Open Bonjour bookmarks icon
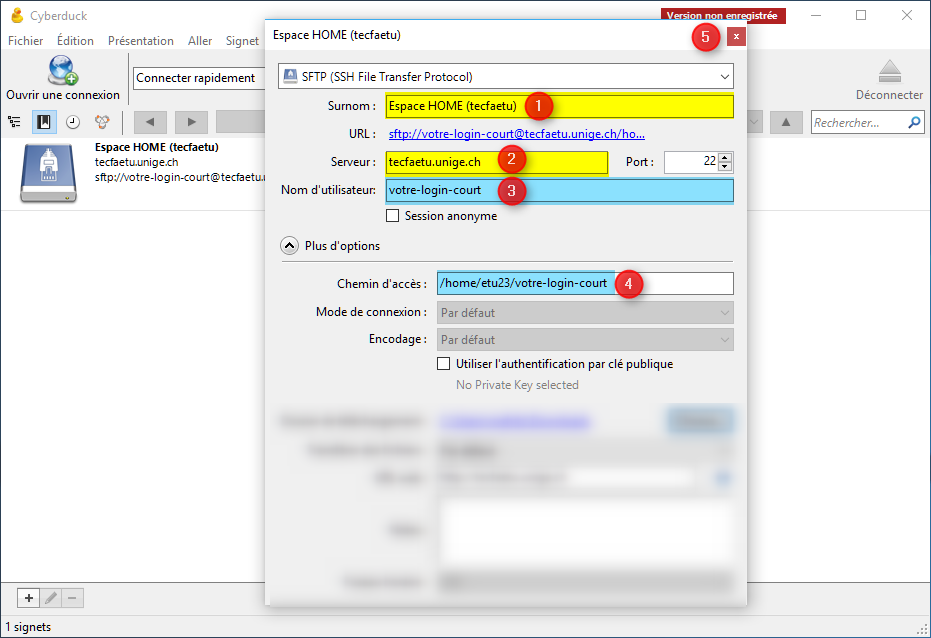 [102, 122]
